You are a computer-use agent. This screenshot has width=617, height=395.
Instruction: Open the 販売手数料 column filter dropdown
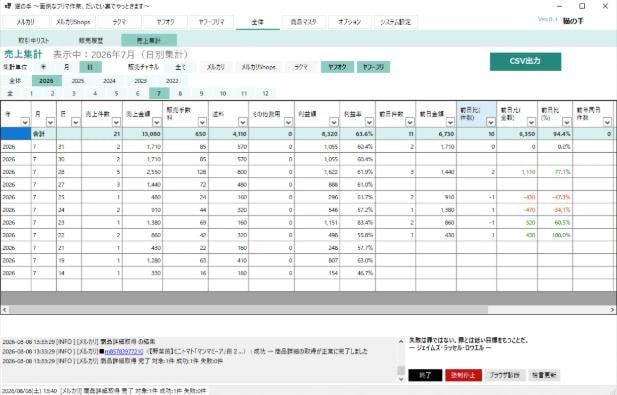[202, 122]
